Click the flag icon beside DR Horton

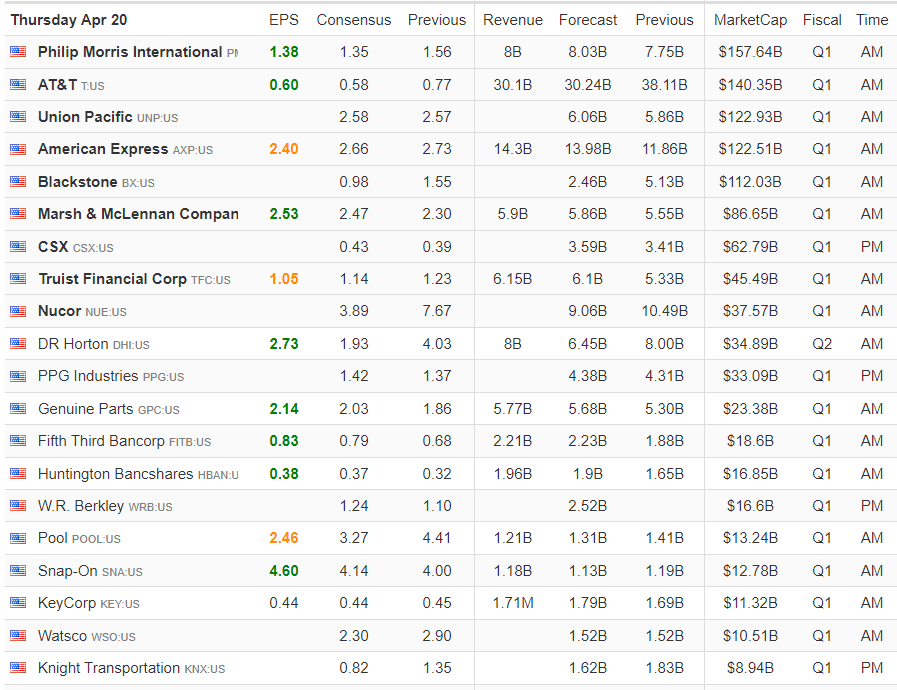tap(18, 344)
